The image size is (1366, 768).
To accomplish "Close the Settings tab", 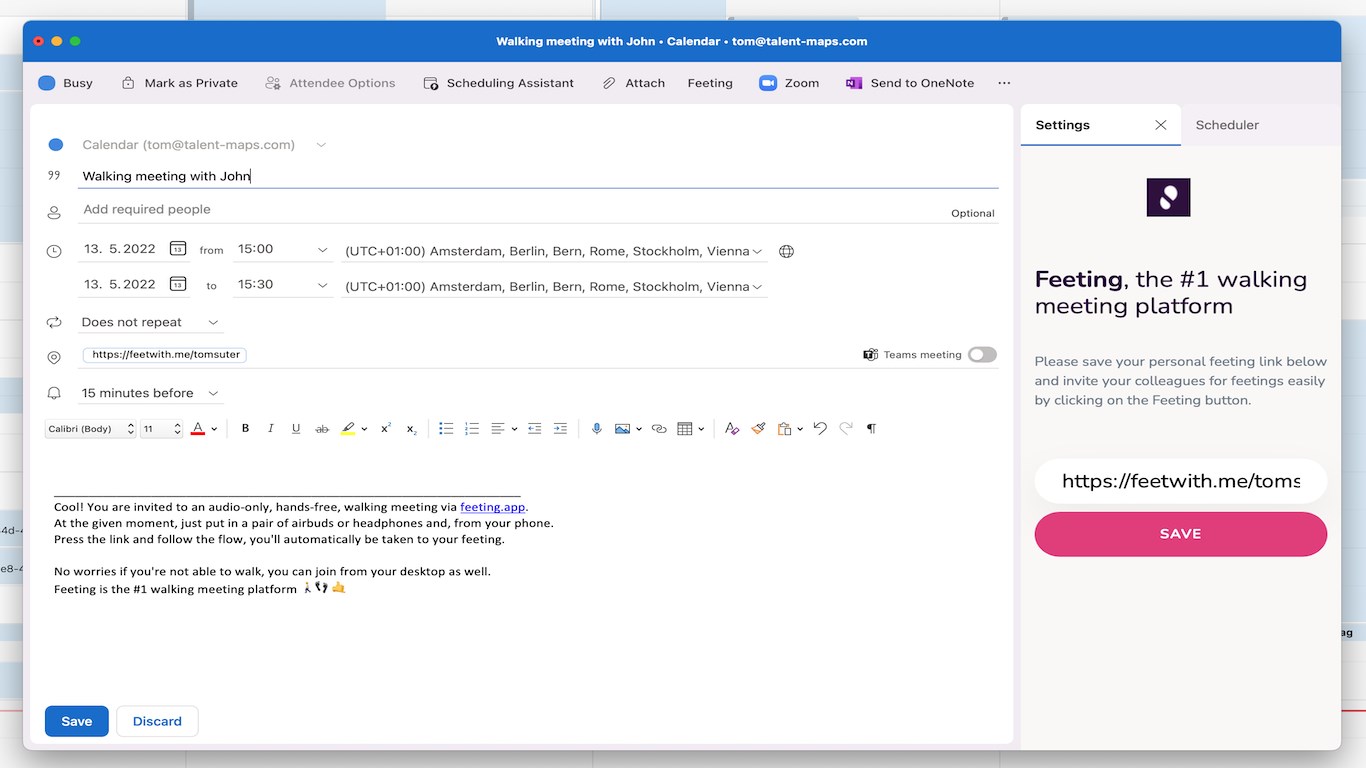I will pyautogui.click(x=1161, y=125).
